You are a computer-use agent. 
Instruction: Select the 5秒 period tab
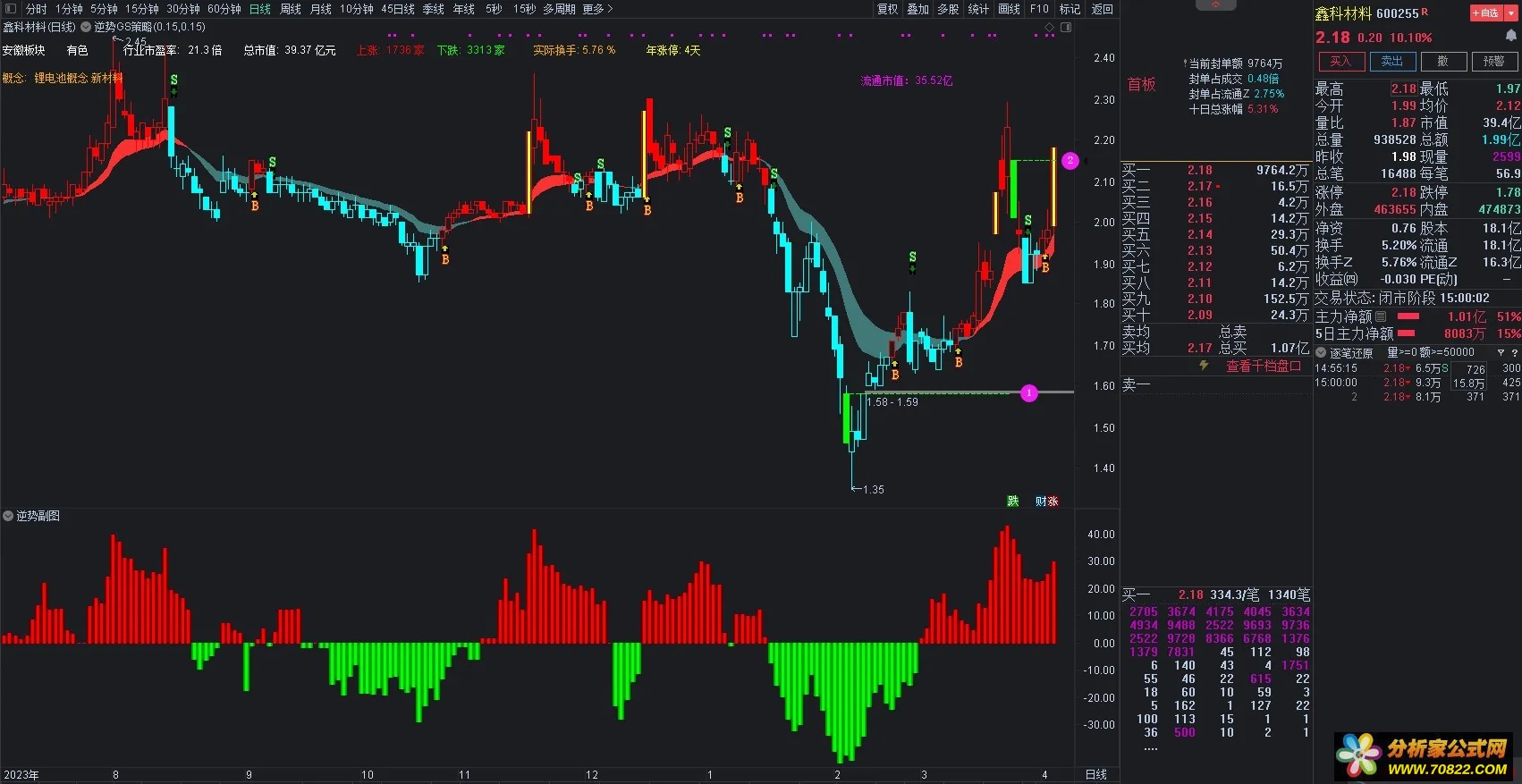coord(494,9)
